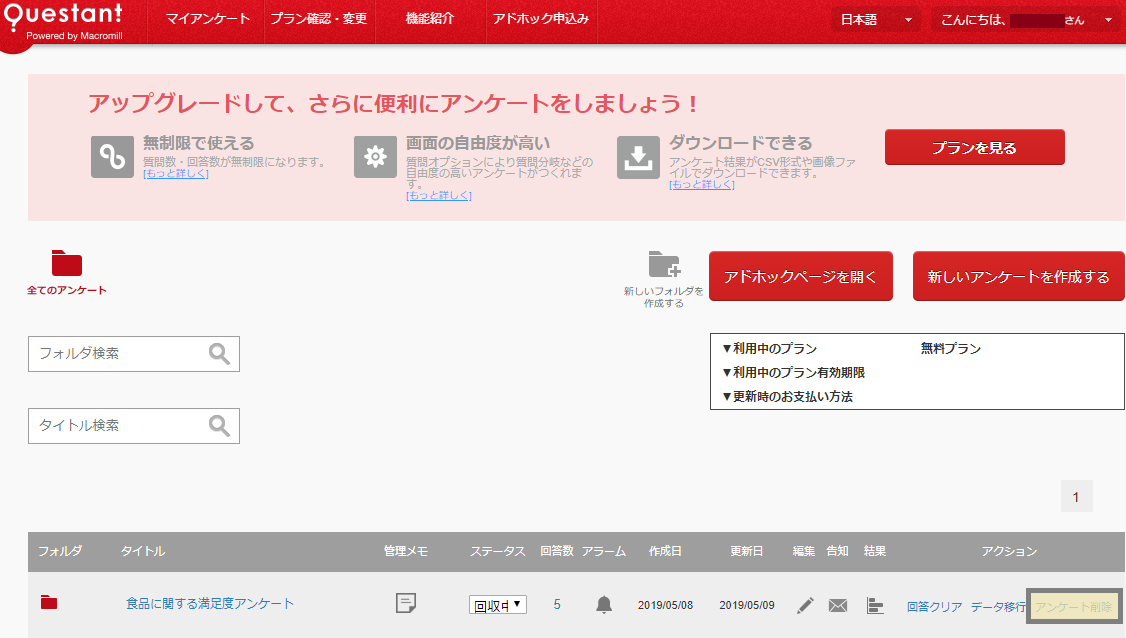The width and height of the screenshot is (1126, 638).
Task: Click the envelope 告知 icon
Action: point(838,606)
